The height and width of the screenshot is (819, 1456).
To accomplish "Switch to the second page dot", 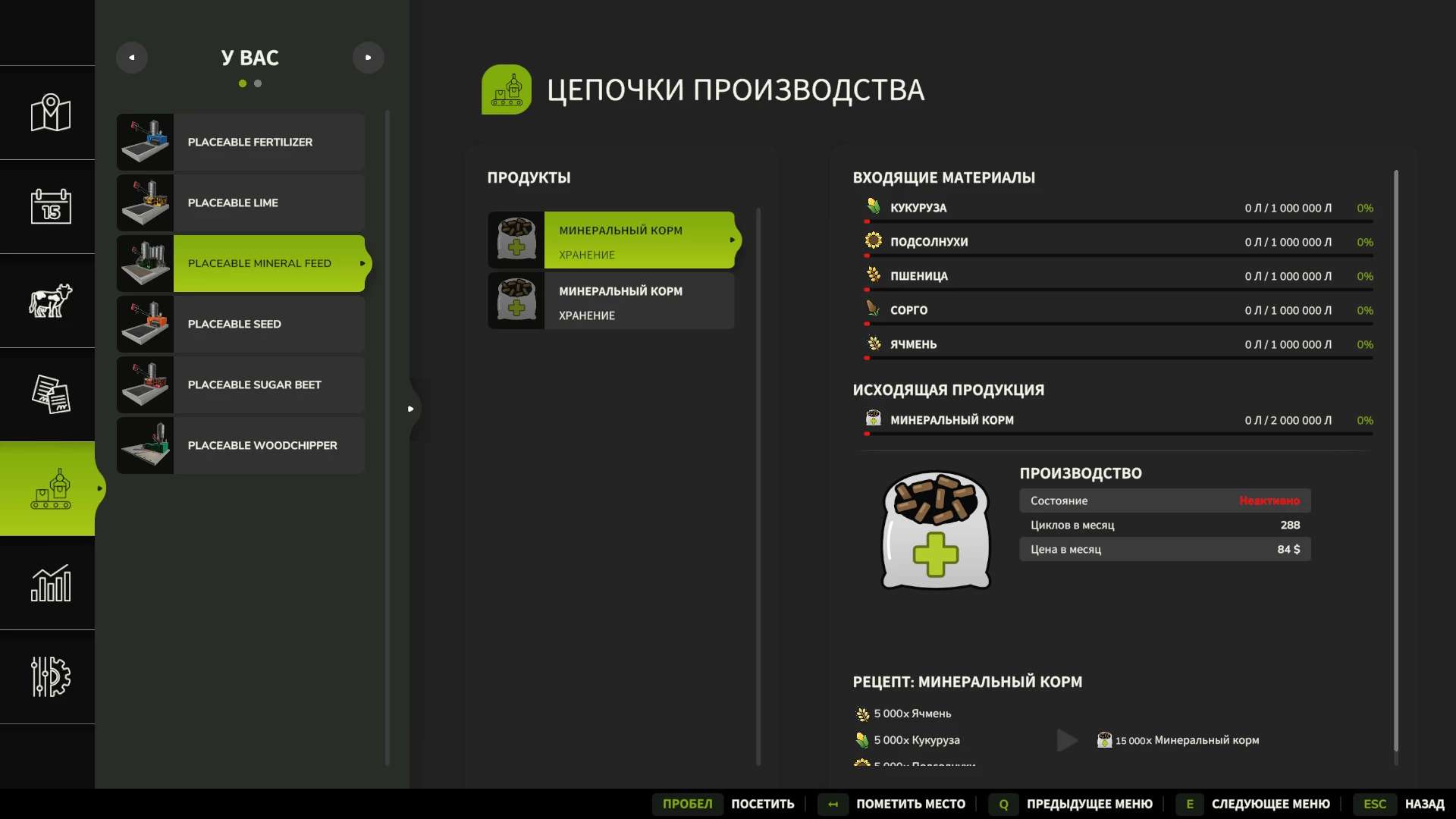I will (x=258, y=83).
